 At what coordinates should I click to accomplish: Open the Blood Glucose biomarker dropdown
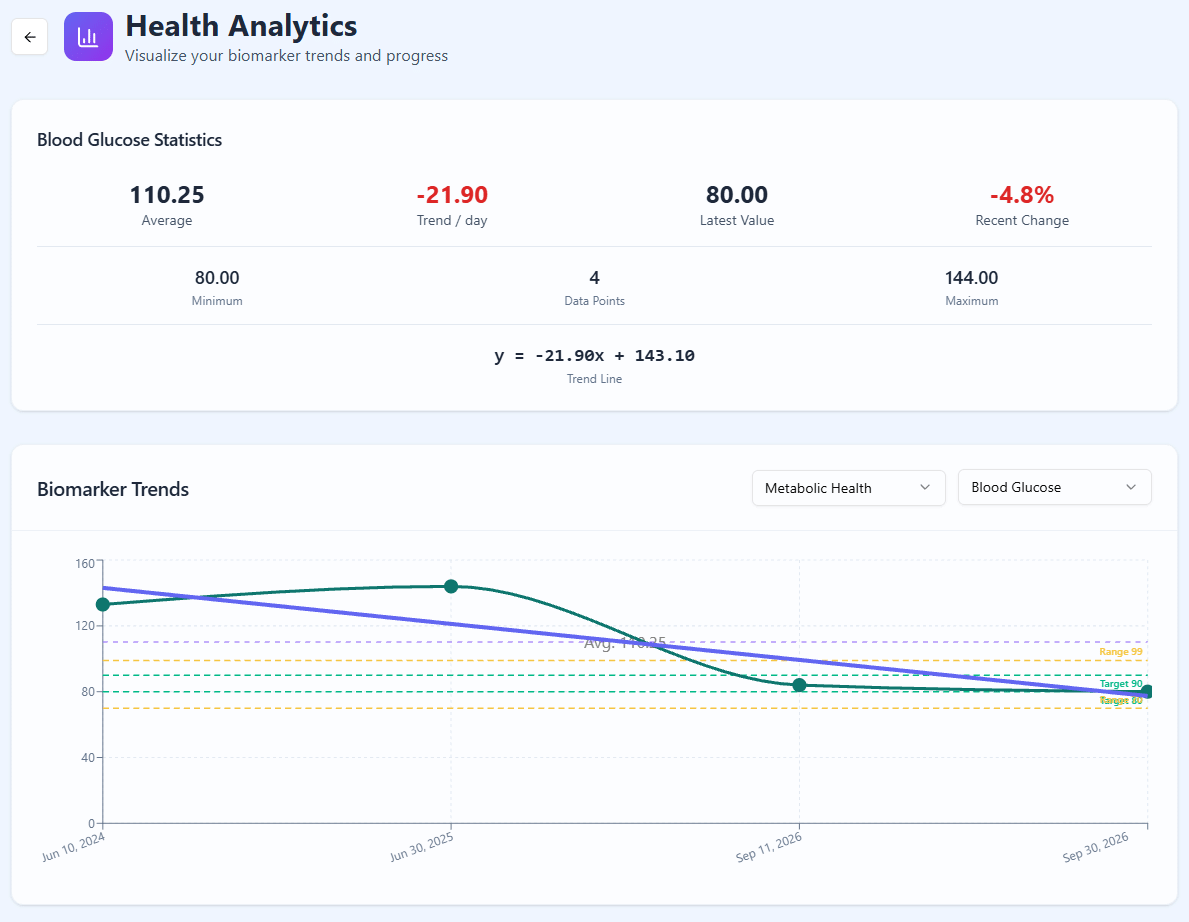(x=1055, y=487)
